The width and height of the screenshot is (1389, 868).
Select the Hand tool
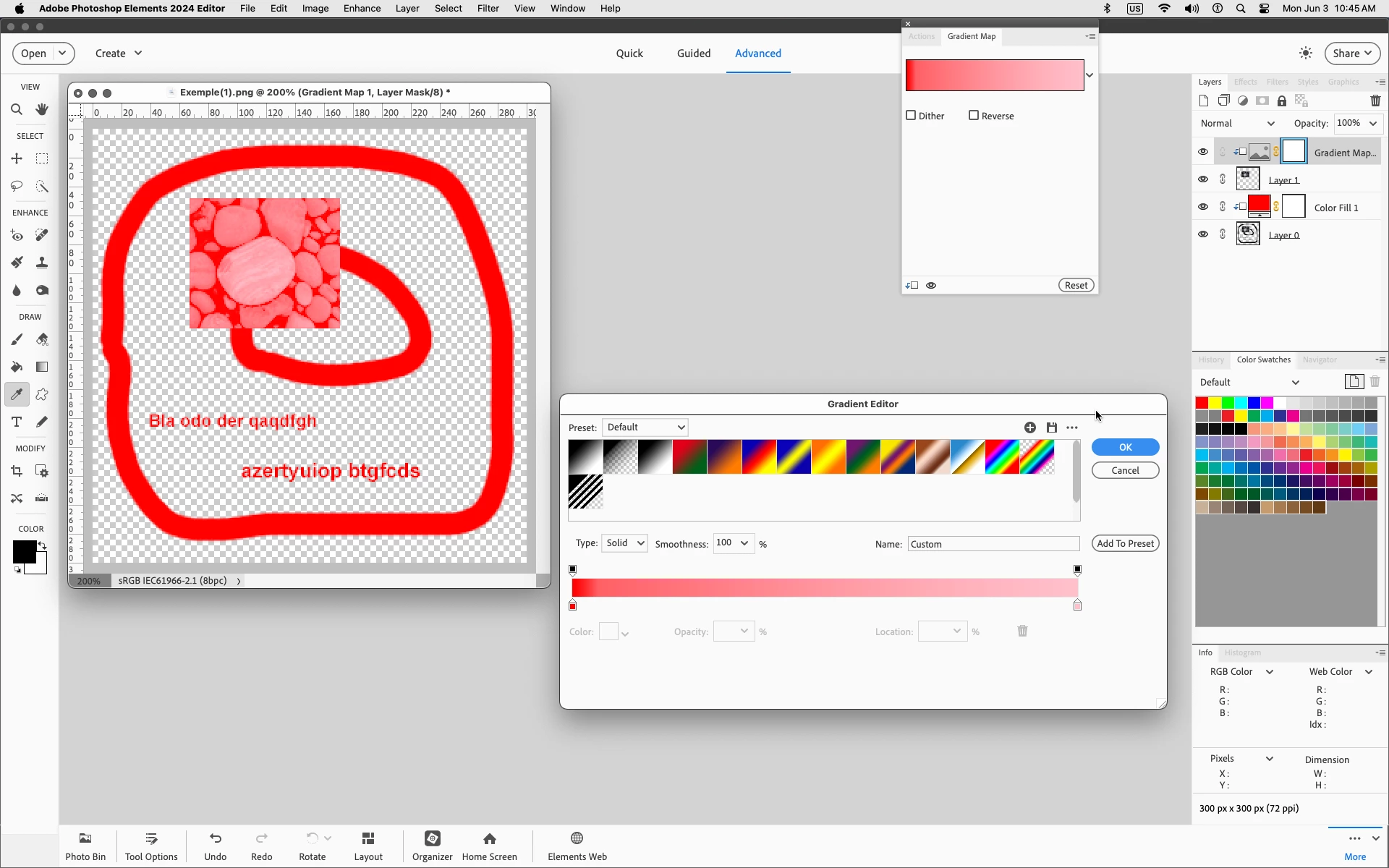(x=42, y=110)
